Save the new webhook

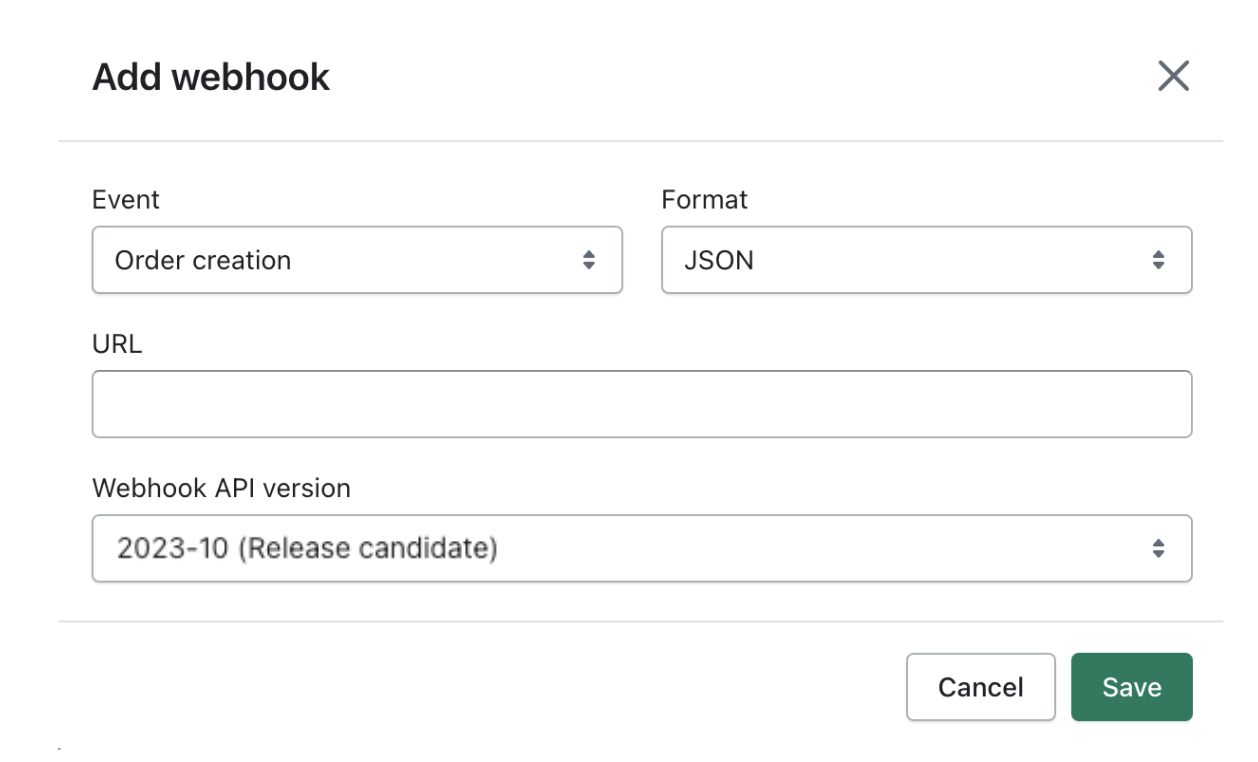click(x=1132, y=687)
